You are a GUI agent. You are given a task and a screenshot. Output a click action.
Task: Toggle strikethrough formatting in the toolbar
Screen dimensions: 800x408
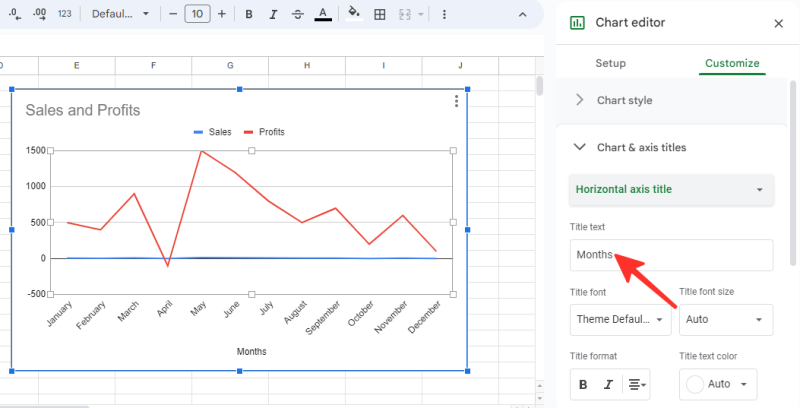pyautogui.click(x=297, y=14)
